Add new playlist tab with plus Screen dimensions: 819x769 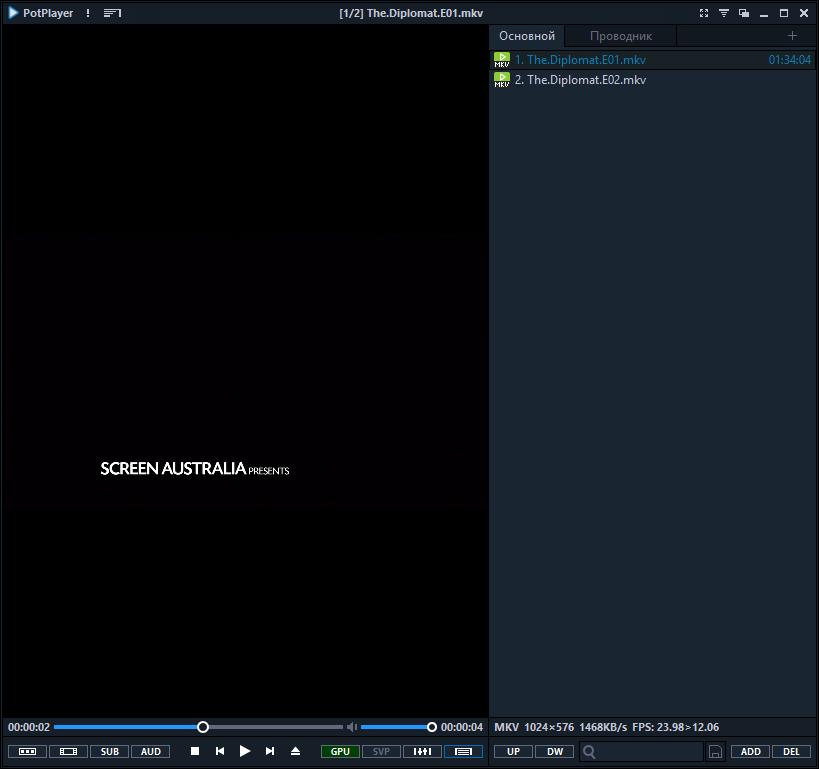coord(793,36)
